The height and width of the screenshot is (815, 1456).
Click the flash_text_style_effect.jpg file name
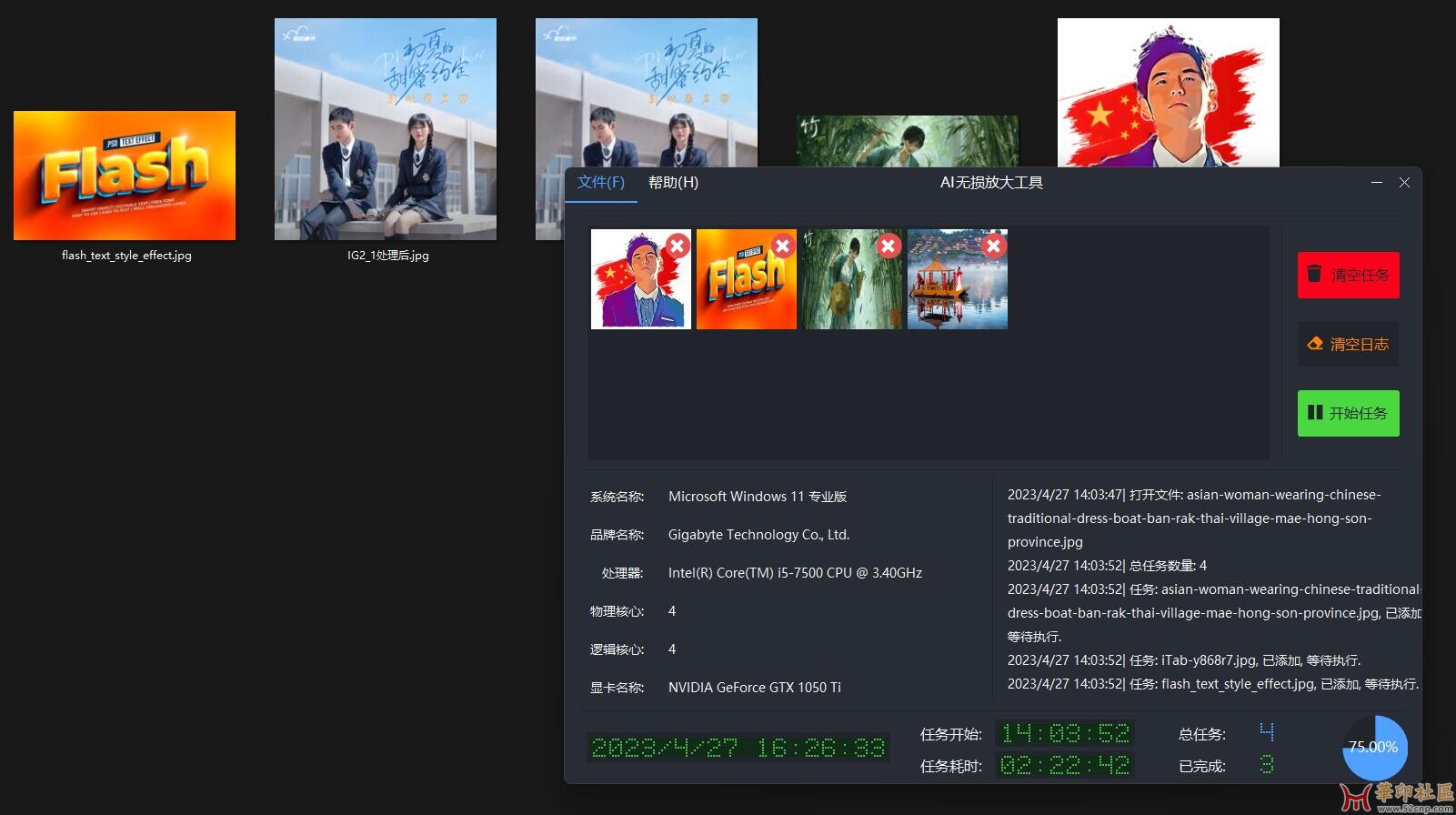click(x=126, y=256)
